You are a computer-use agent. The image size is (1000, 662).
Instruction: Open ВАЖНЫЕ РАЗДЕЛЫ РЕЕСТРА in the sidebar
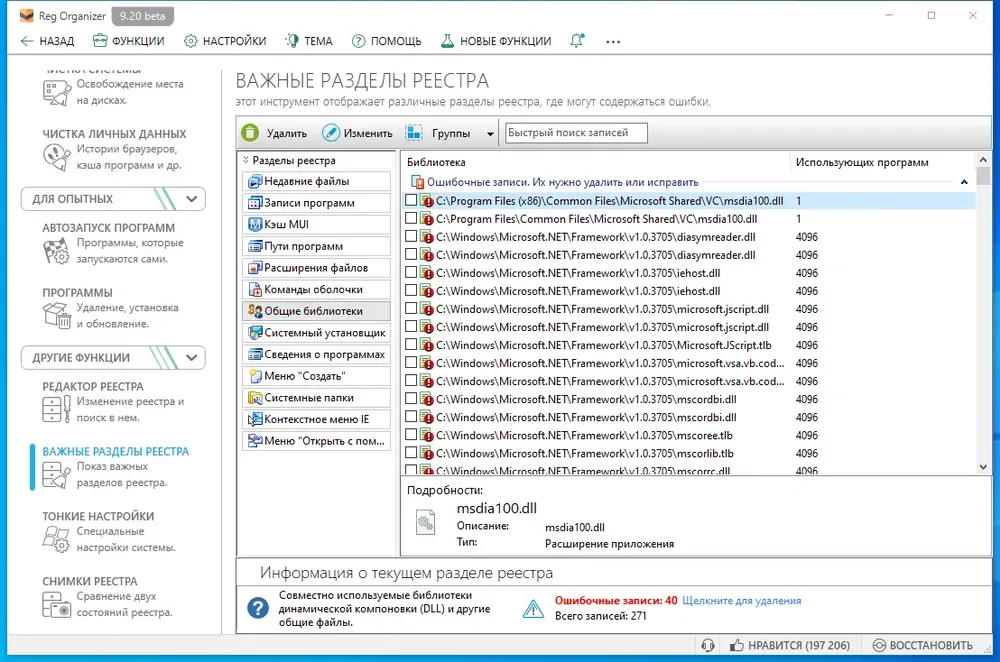(115, 452)
